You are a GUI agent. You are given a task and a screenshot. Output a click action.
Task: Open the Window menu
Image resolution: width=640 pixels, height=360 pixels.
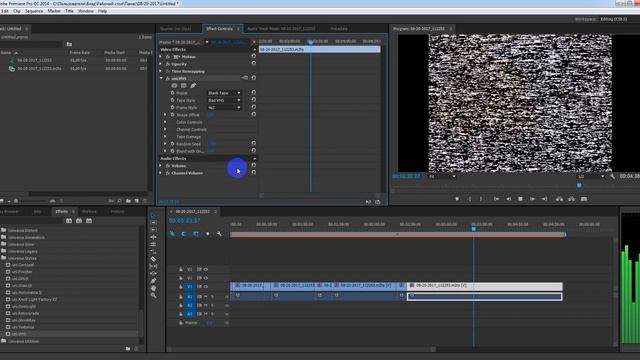click(86, 11)
